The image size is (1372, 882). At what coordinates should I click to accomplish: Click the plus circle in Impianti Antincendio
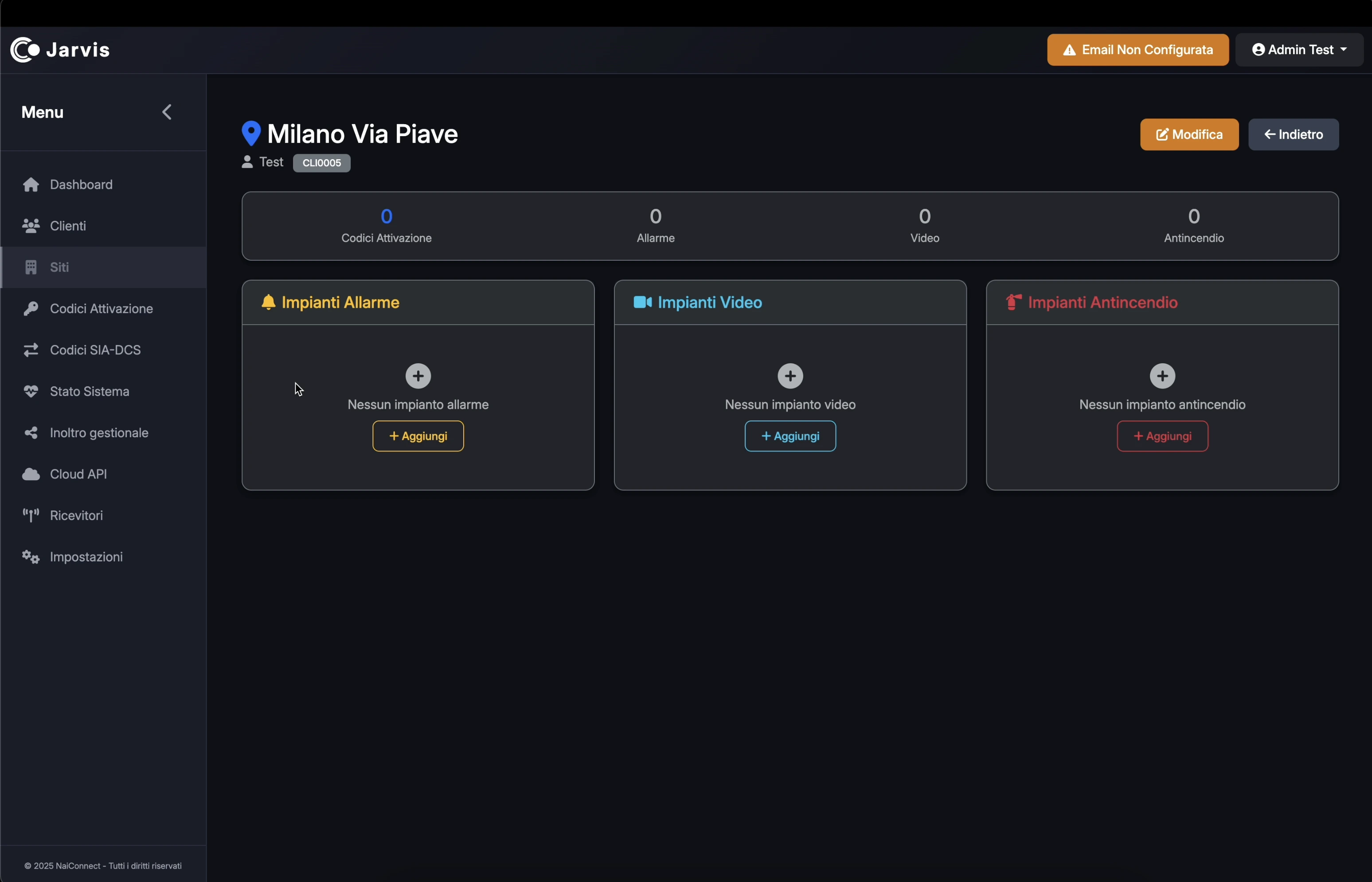(1162, 376)
